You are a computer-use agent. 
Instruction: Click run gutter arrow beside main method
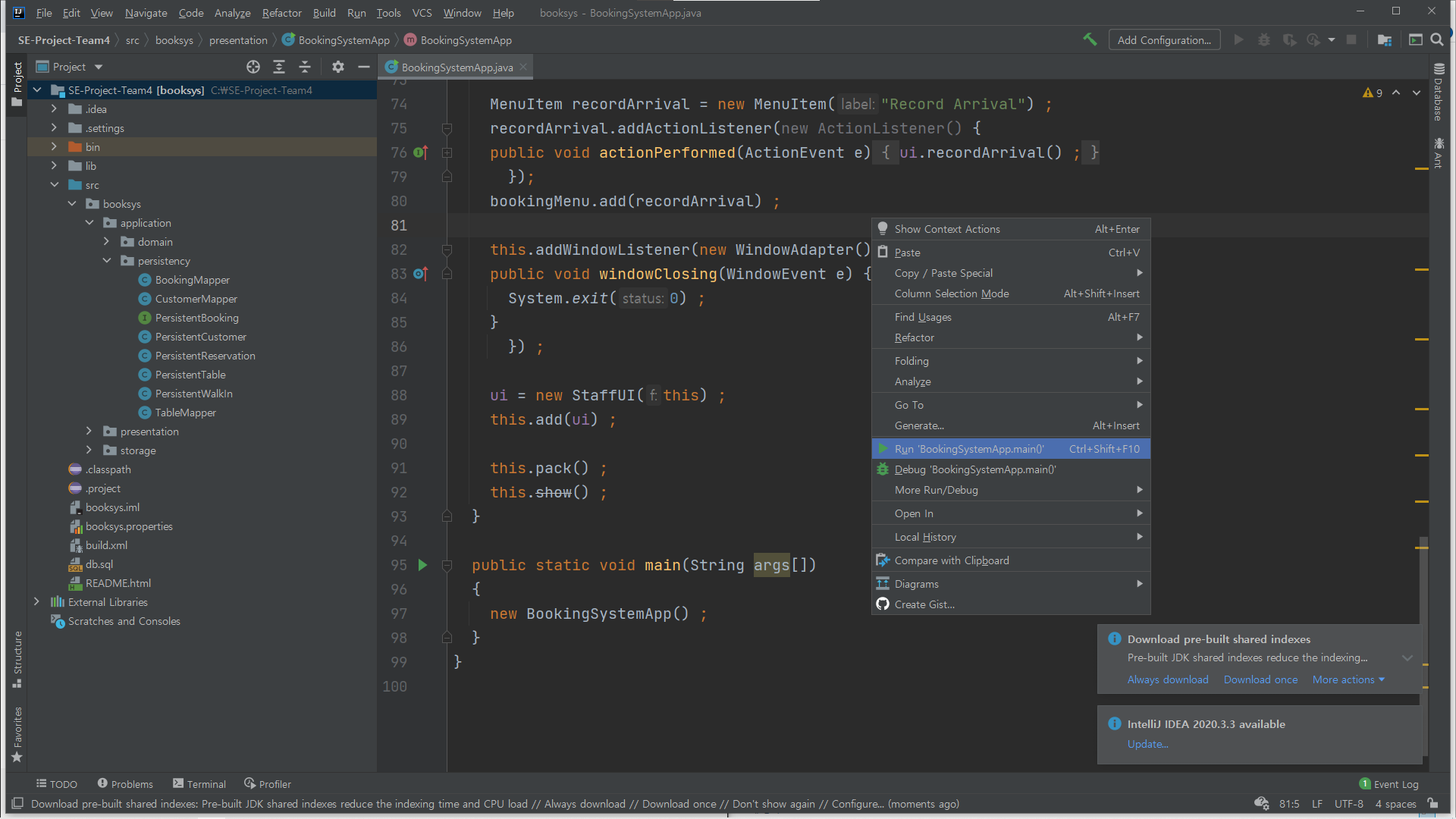(422, 565)
